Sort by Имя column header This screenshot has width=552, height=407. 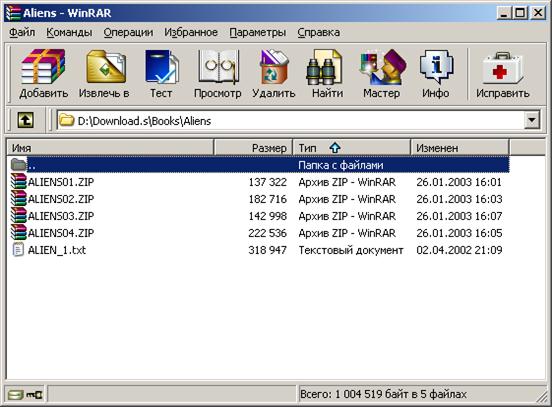[x=110, y=148]
